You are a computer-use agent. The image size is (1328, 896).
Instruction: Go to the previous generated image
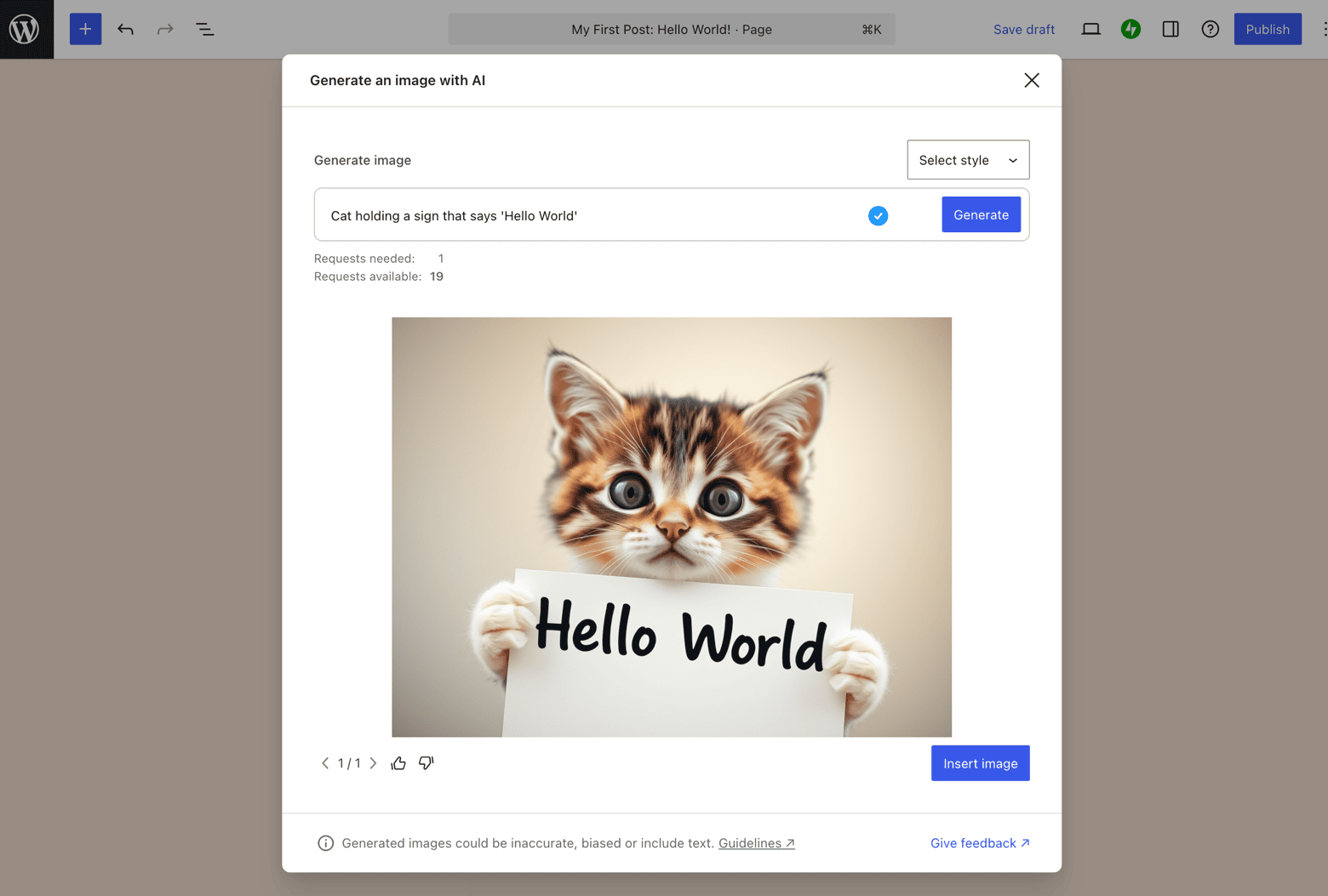tap(325, 763)
